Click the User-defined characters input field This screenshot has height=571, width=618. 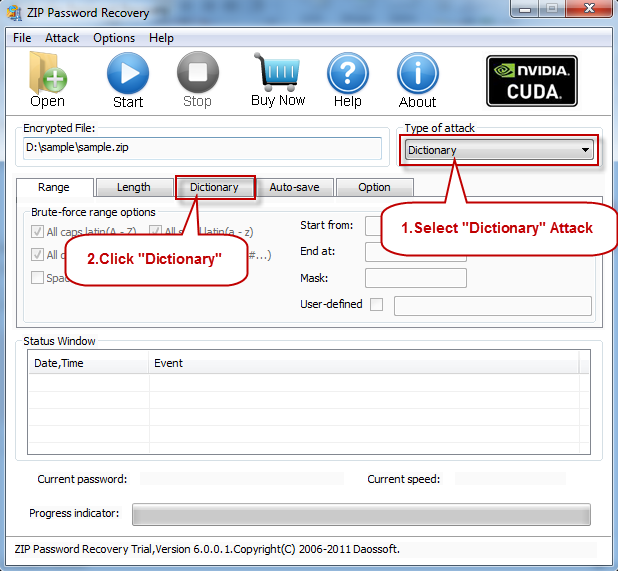click(x=493, y=306)
